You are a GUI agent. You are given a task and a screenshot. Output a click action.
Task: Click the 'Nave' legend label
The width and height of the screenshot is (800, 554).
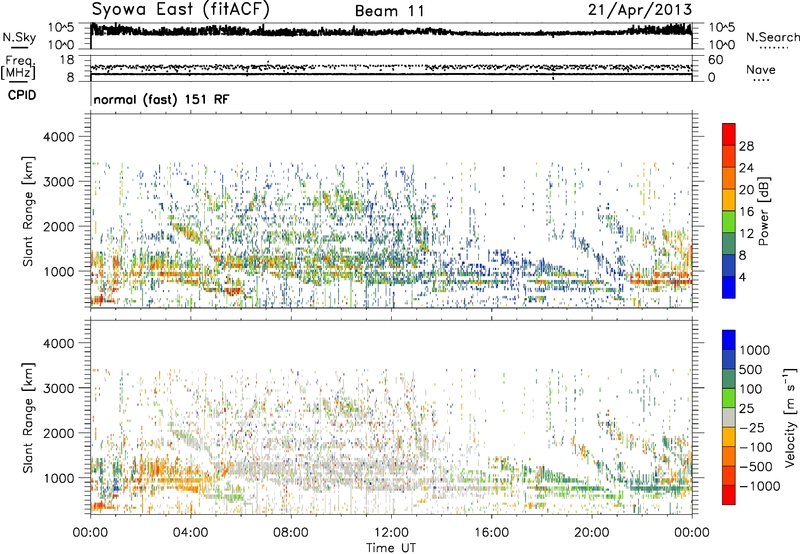(x=761, y=70)
